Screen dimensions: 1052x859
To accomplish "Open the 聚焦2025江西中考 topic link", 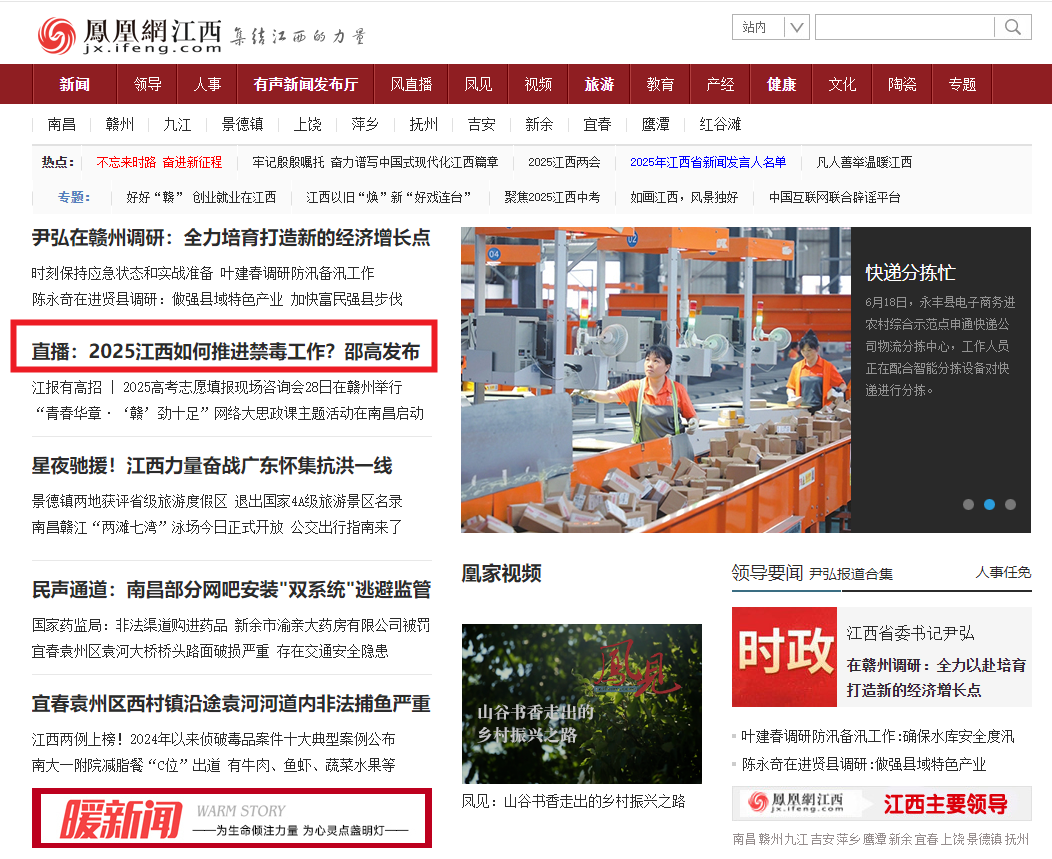I will point(552,197).
